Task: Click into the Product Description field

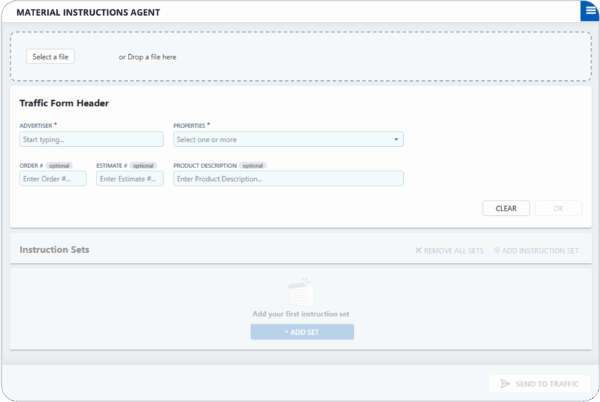Action: click(x=288, y=179)
